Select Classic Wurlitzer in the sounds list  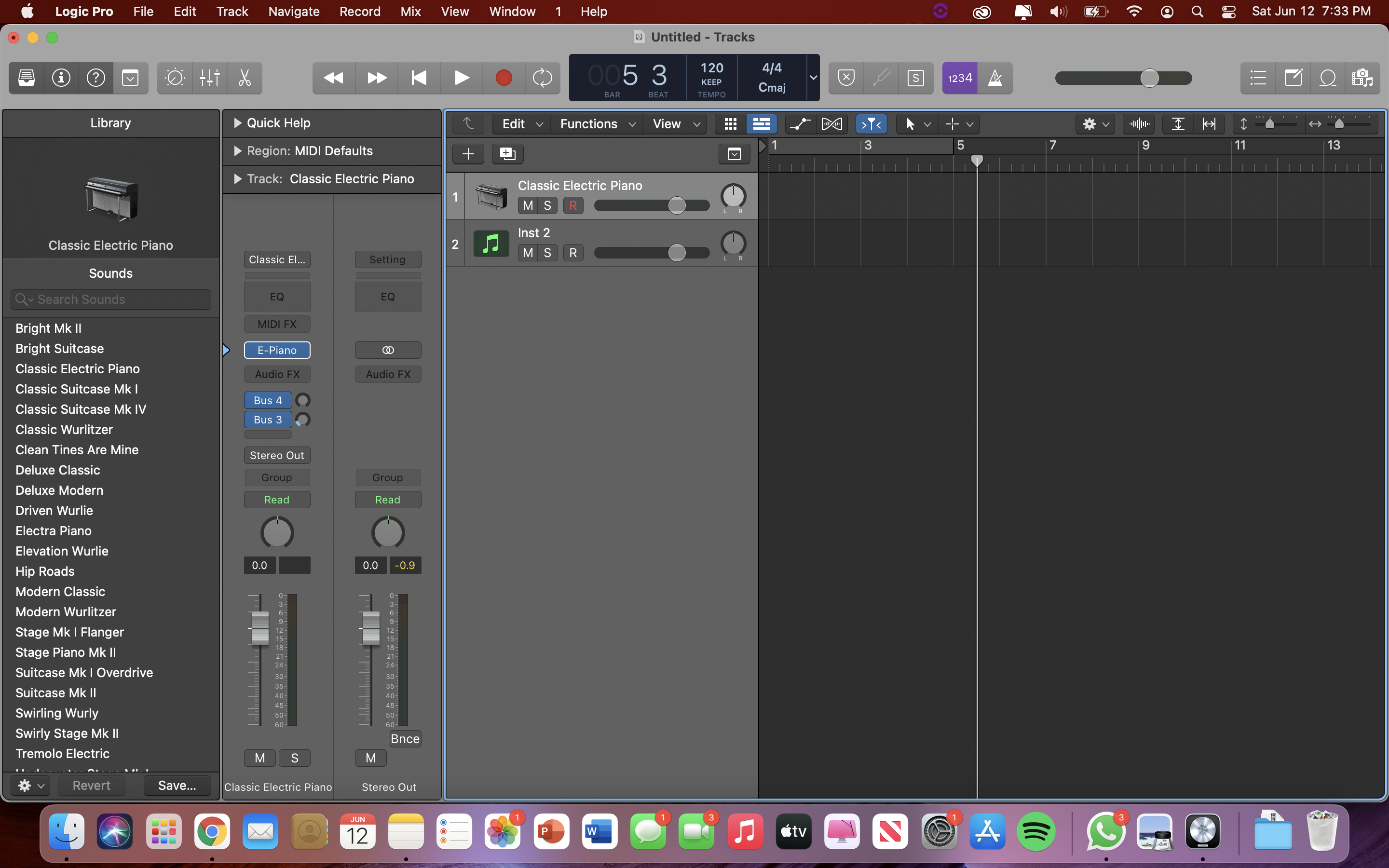coord(64,429)
